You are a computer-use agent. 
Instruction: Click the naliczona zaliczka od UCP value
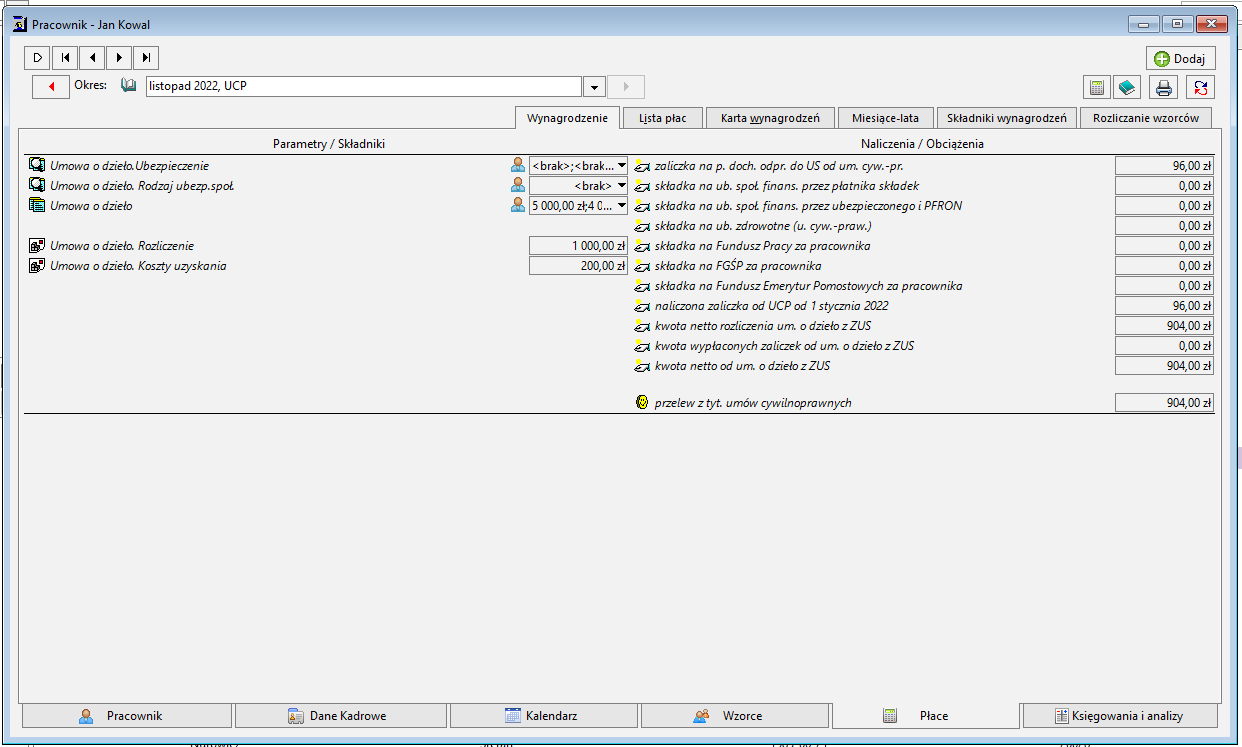tap(1164, 306)
